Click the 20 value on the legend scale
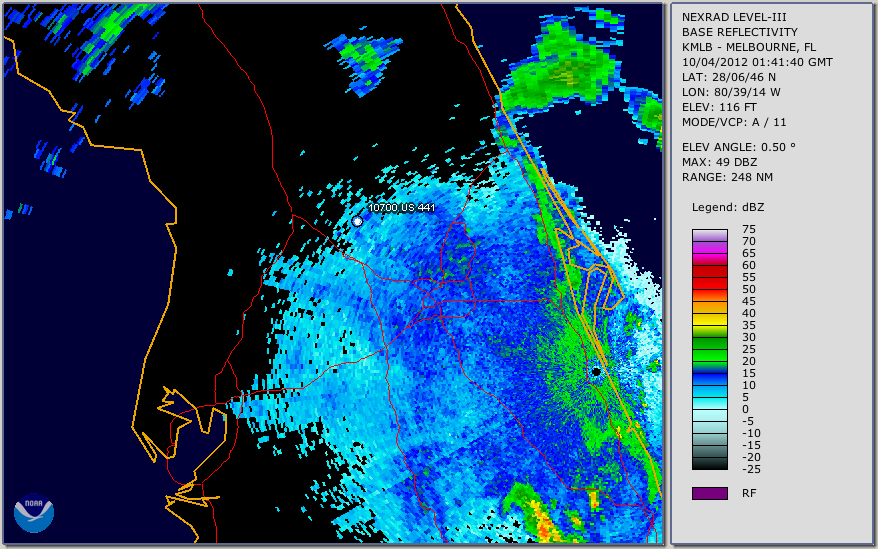This screenshot has width=878, height=549. click(749, 361)
